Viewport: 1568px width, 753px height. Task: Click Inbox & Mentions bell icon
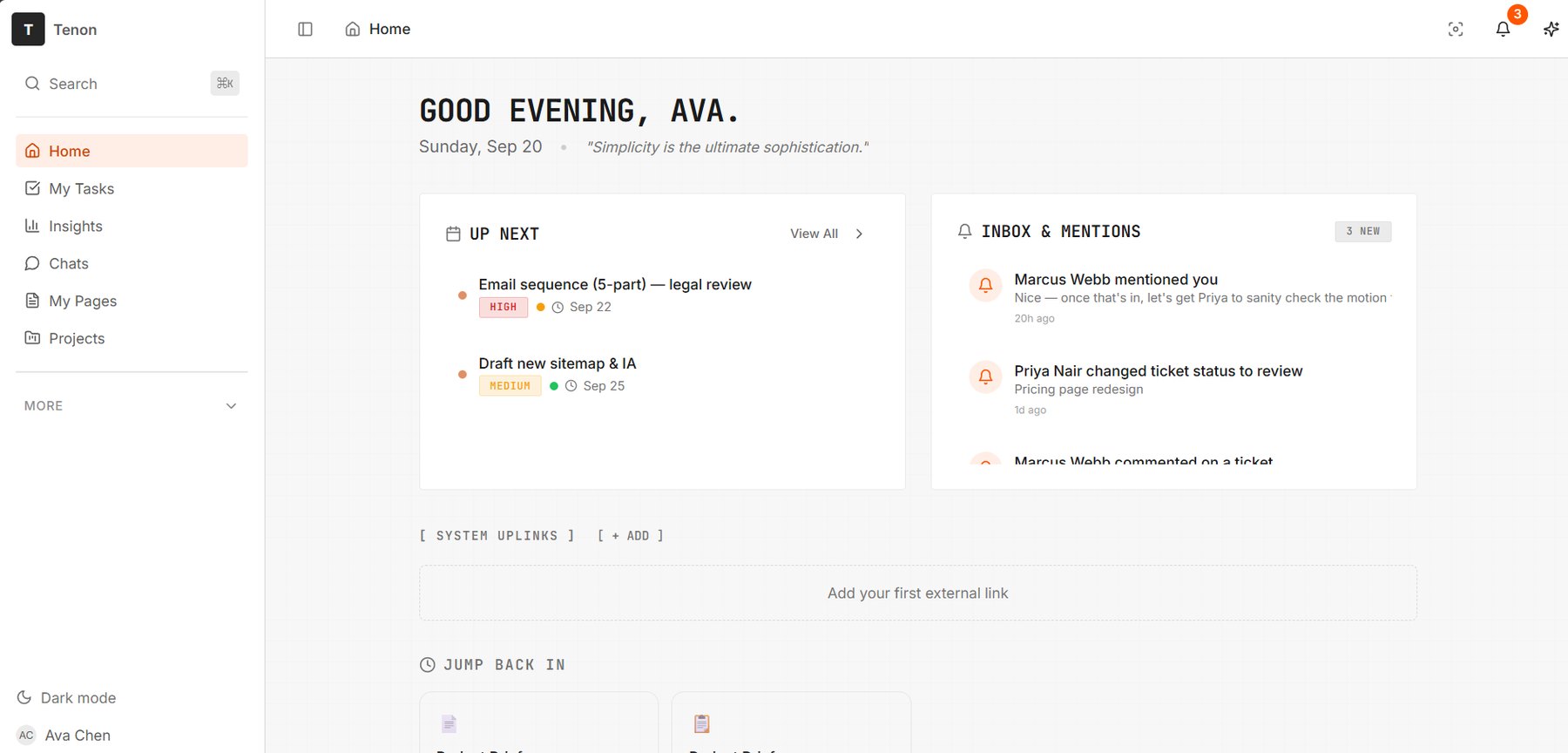964,231
